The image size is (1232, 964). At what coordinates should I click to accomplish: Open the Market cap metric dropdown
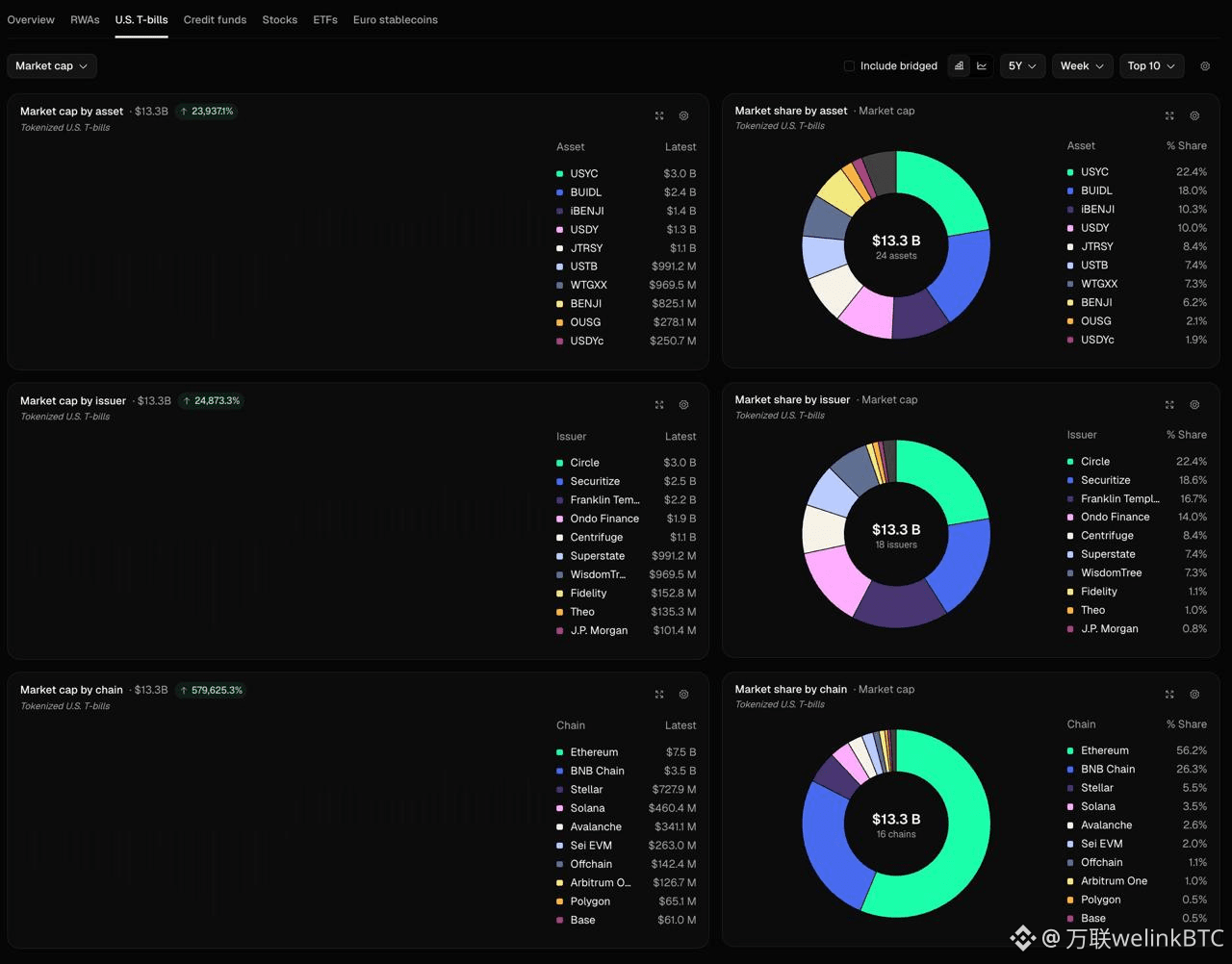[x=52, y=66]
